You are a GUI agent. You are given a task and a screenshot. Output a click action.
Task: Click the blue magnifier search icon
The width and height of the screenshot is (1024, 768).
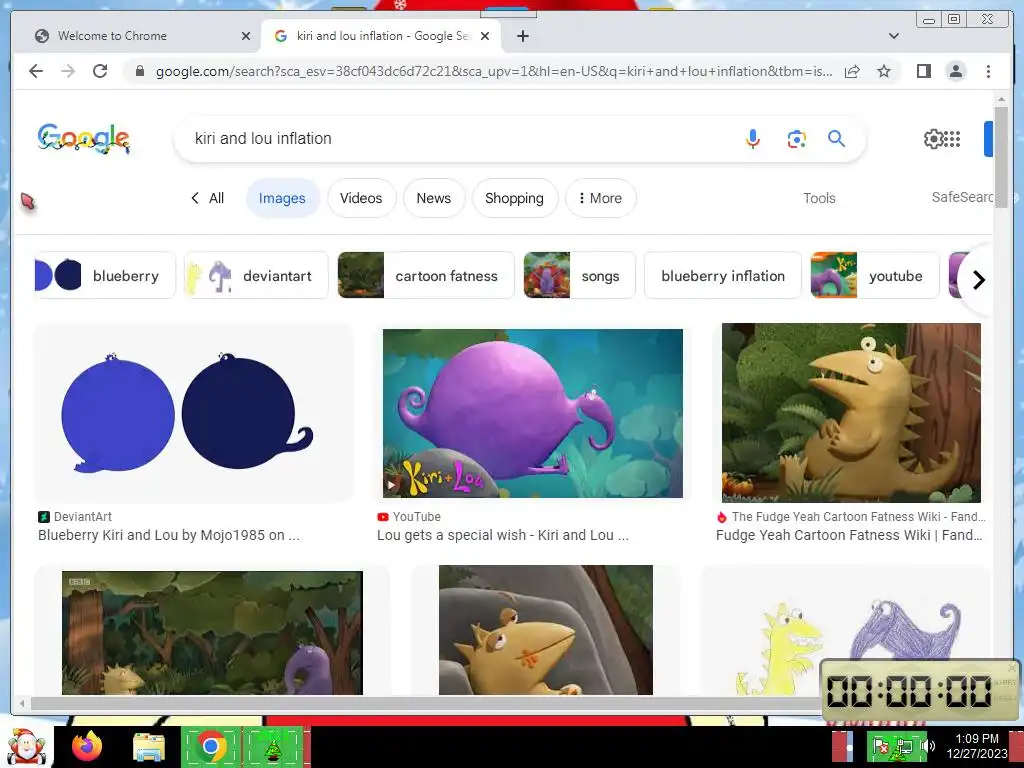click(x=837, y=138)
